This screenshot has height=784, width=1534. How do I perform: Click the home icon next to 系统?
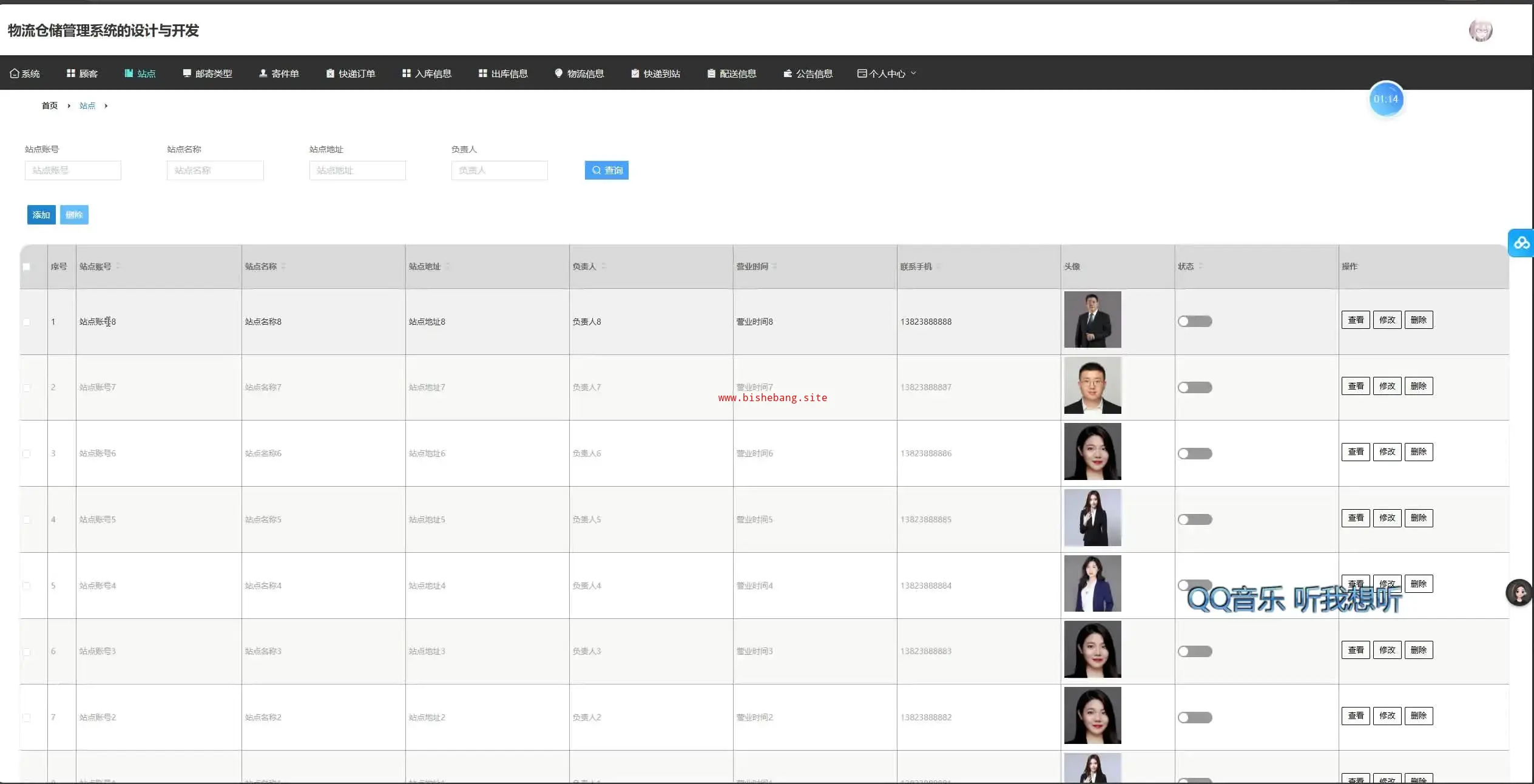[14, 73]
